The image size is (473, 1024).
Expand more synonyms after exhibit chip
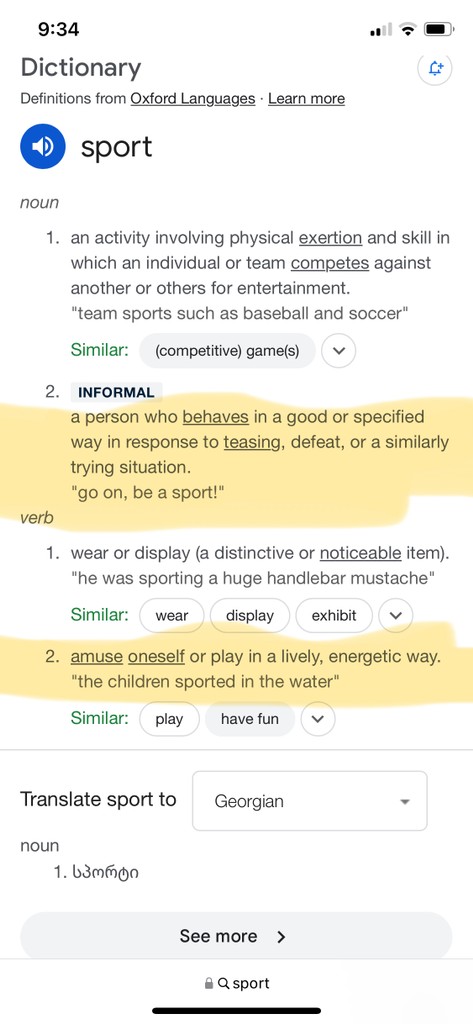coord(395,615)
